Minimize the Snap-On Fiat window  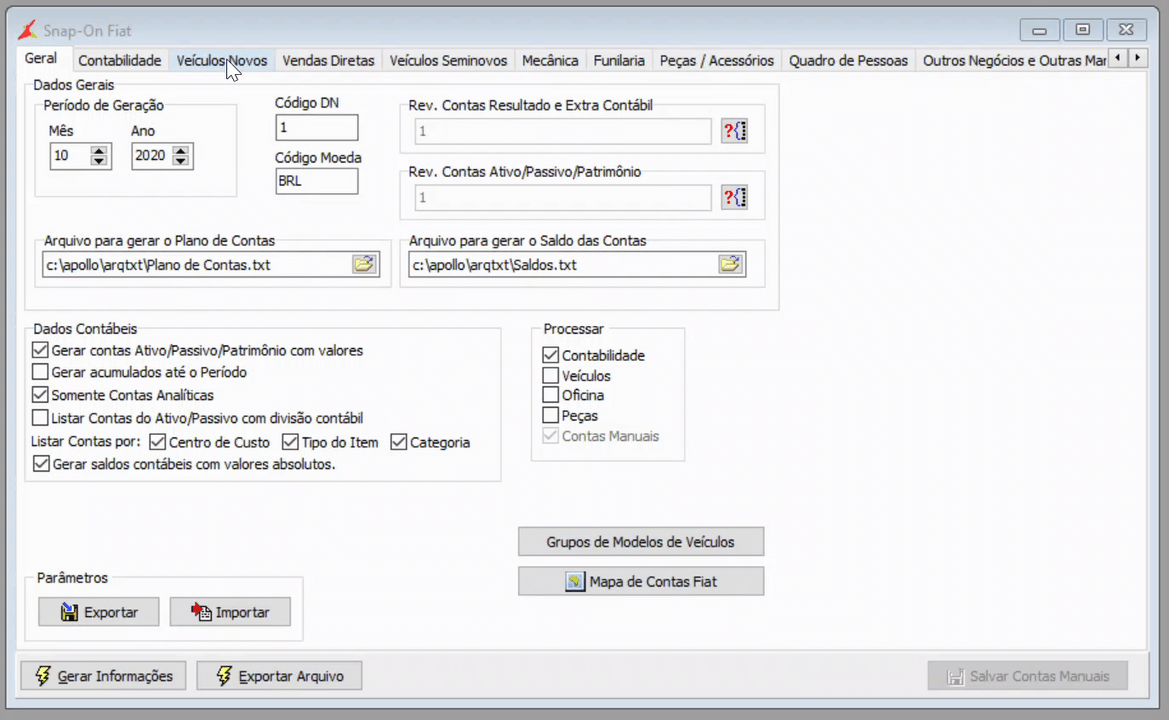tap(1039, 31)
